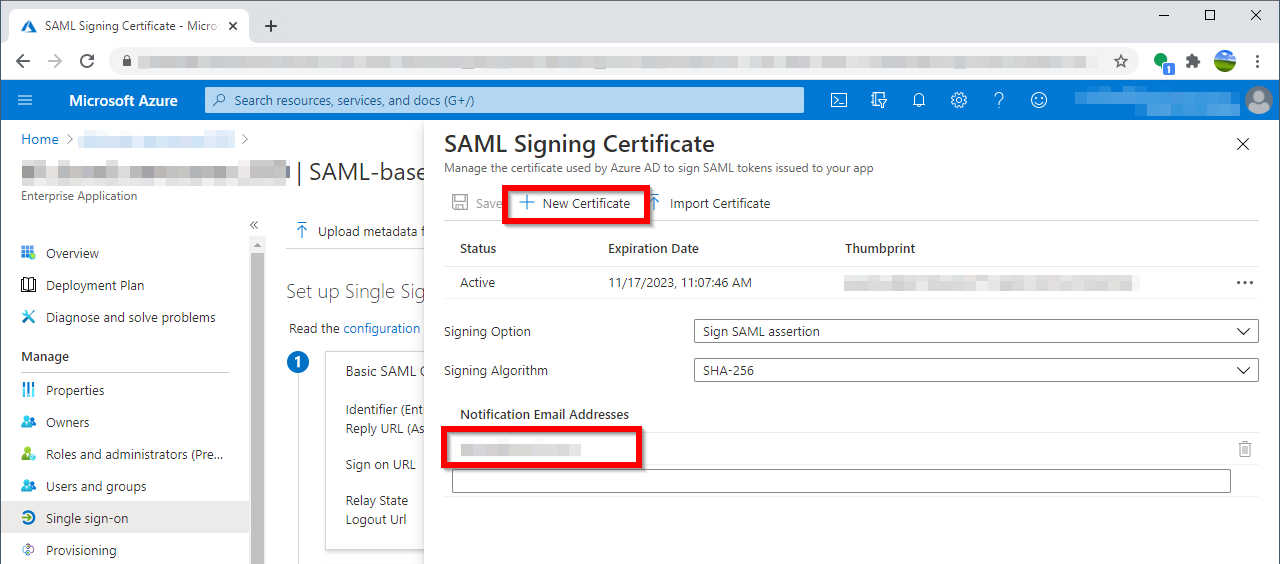Open the account avatar menu
Viewport: 1280px width, 564px height.
[1259, 100]
